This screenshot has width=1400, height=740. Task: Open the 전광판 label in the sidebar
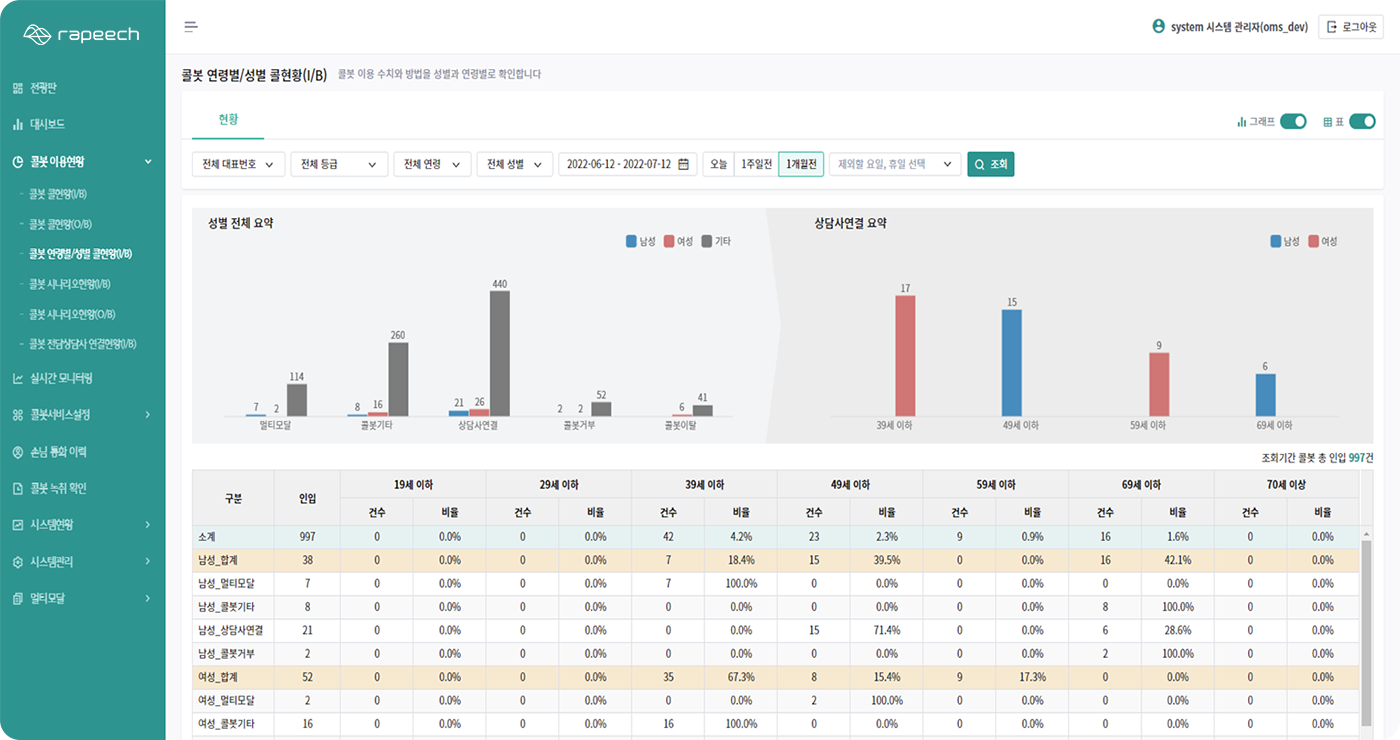click(44, 88)
